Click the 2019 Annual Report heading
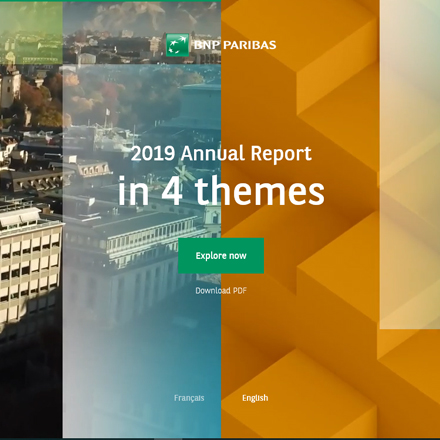The width and height of the screenshot is (440, 440). click(221, 153)
